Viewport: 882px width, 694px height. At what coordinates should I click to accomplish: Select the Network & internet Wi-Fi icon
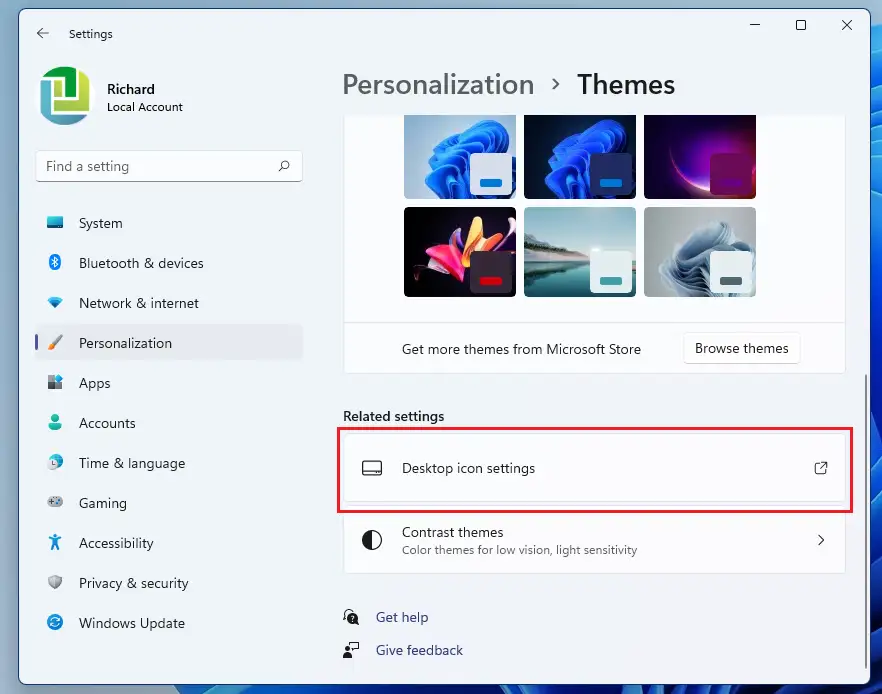pos(55,303)
